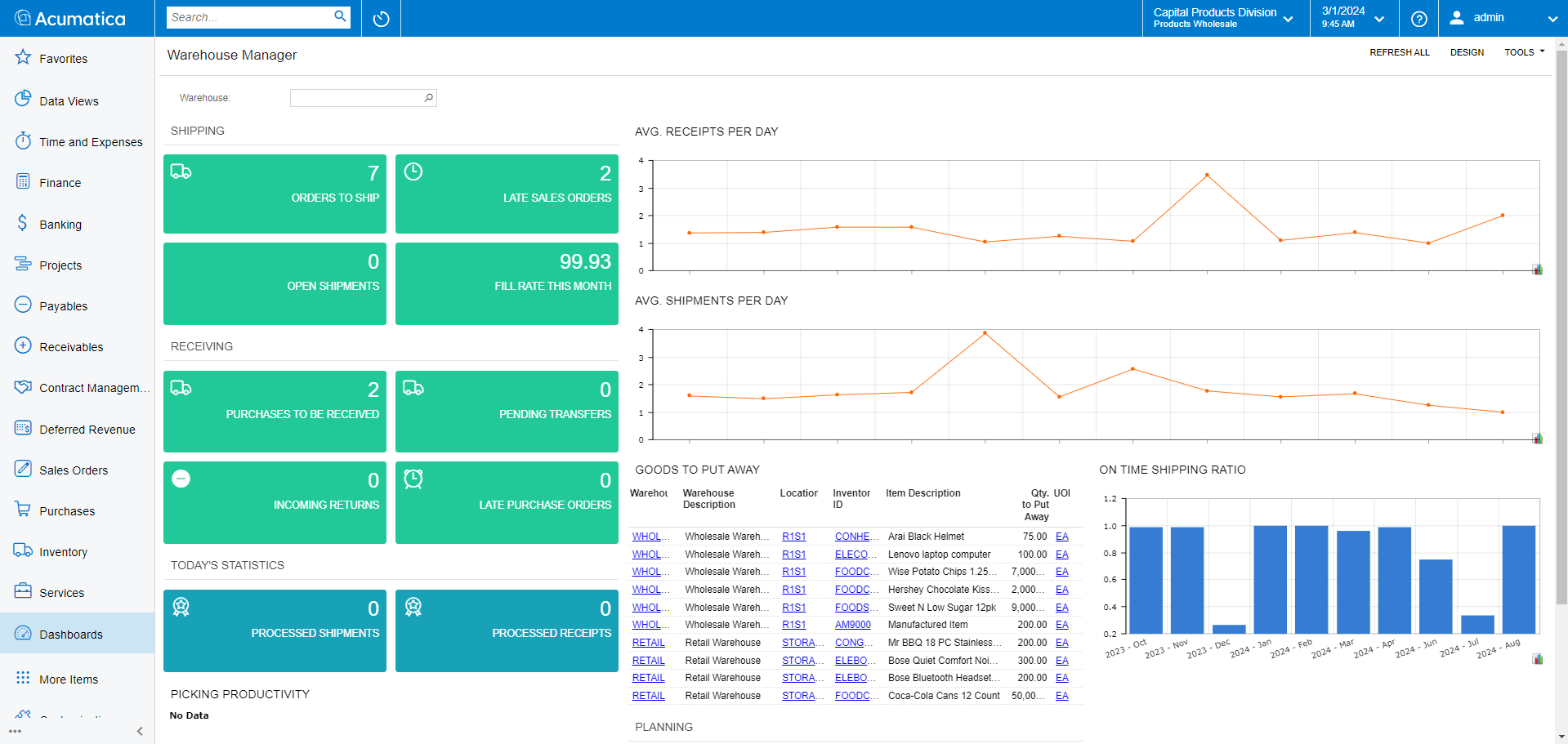This screenshot has width=1568, height=744.
Task: Open the Warehouse field lookup magnifier icon
Action: (428, 98)
